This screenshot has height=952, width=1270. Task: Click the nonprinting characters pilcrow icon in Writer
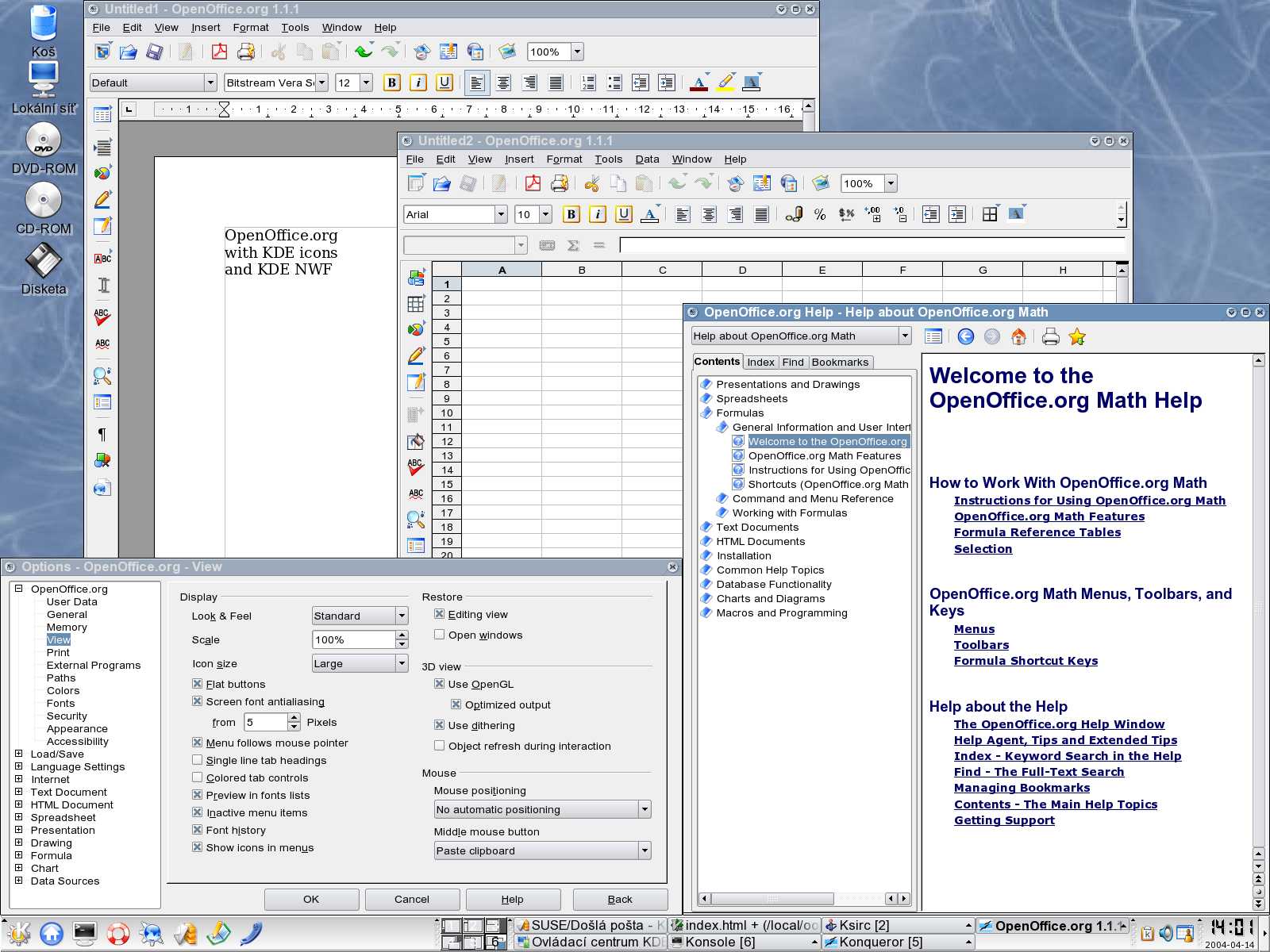(102, 434)
